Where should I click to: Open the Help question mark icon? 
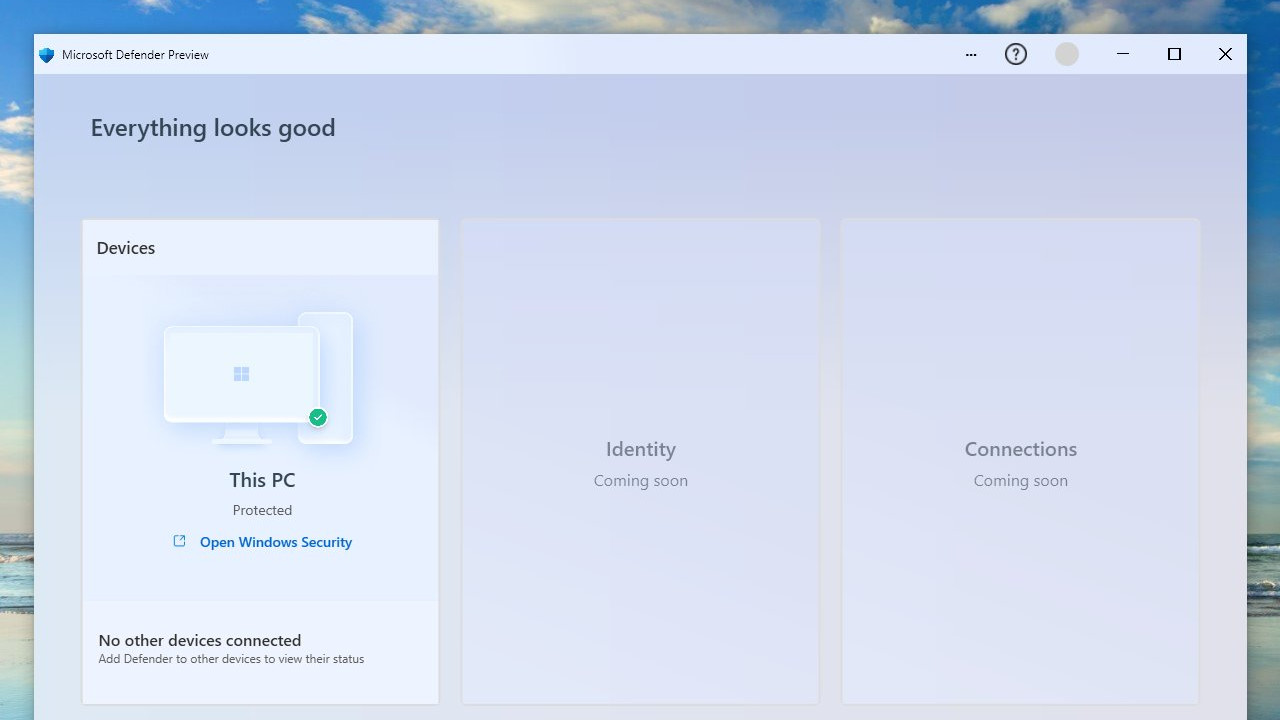click(1015, 54)
